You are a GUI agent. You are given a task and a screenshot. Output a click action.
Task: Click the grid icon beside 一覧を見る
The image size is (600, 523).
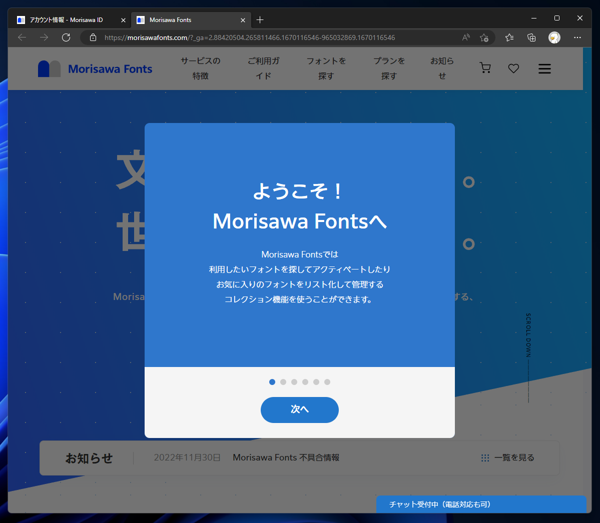(485, 458)
